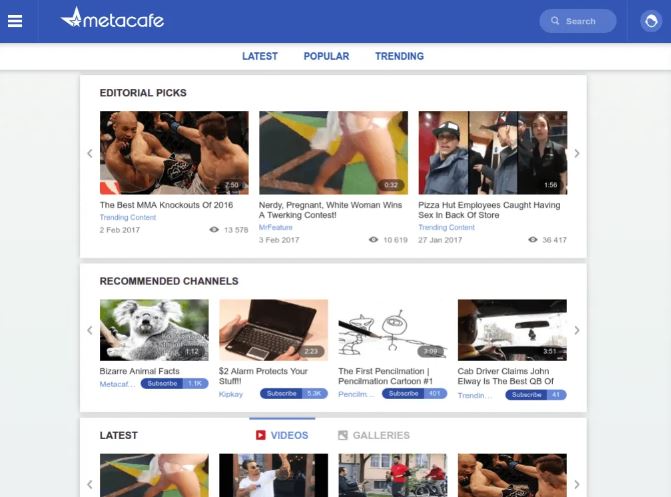Click the Galleries image icon
The image size is (671, 497).
click(x=343, y=435)
